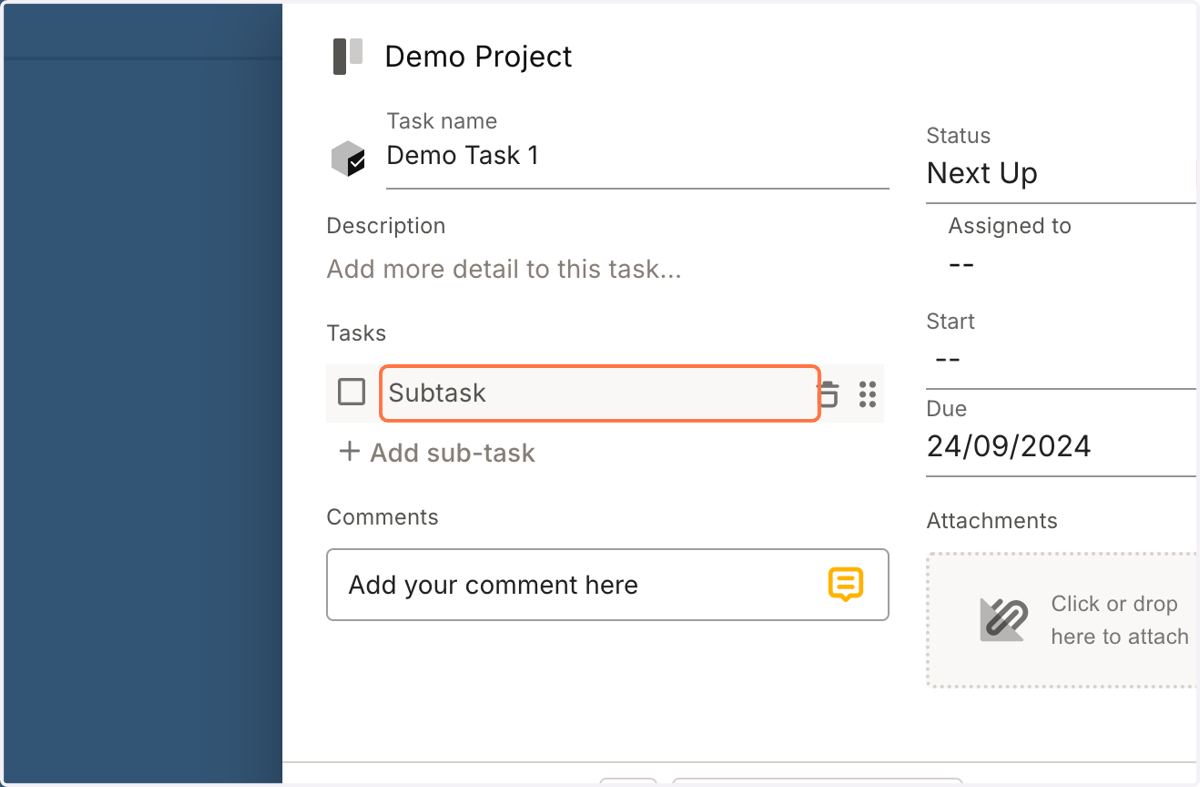
Task: Click the Comments section label
Action: pyautogui.click(x=382, y=517)
